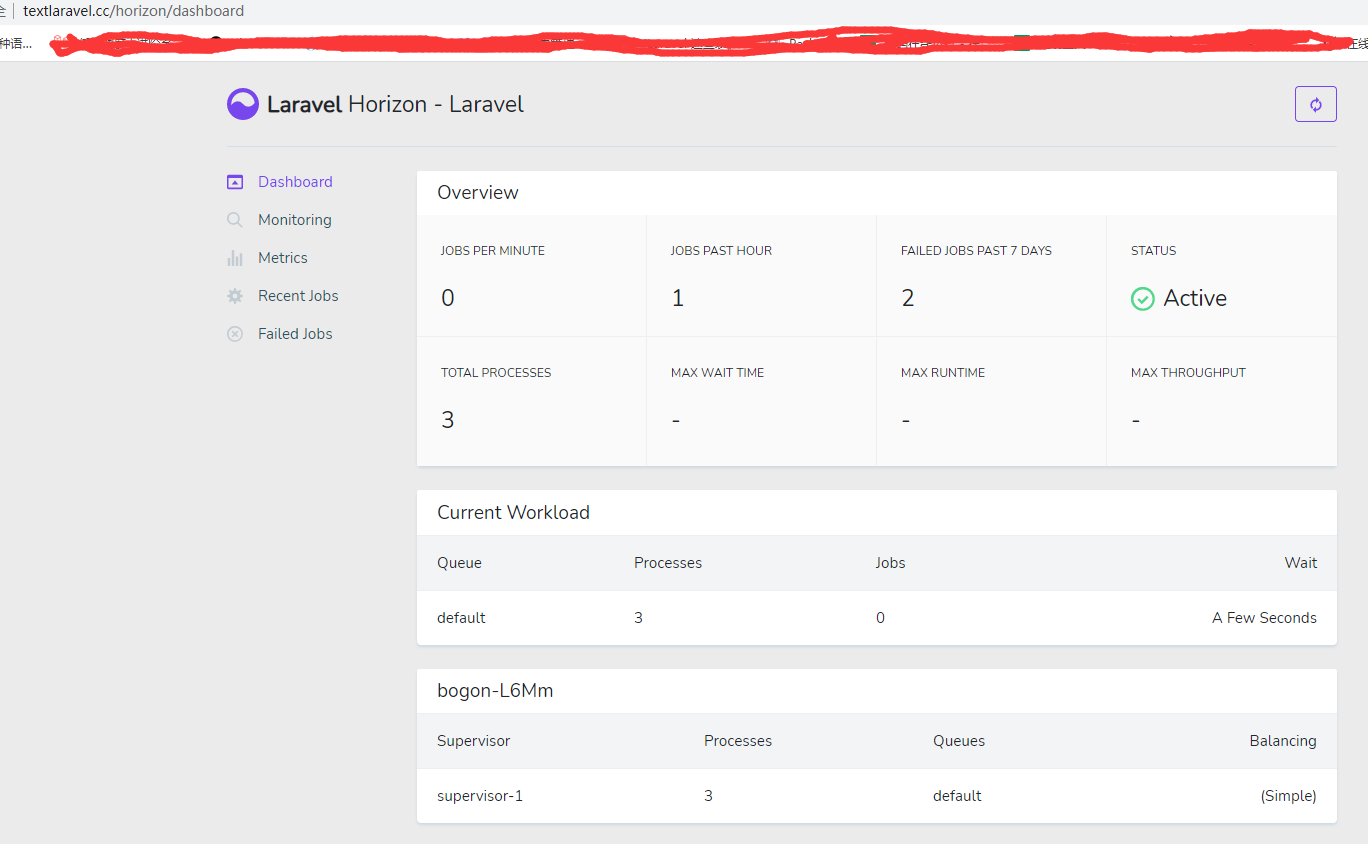The width and height of the screenshot is (1368, 844).
Task: Click the FAILED JOBS PAST 7 DAYS label
Action: pos(976,251)
